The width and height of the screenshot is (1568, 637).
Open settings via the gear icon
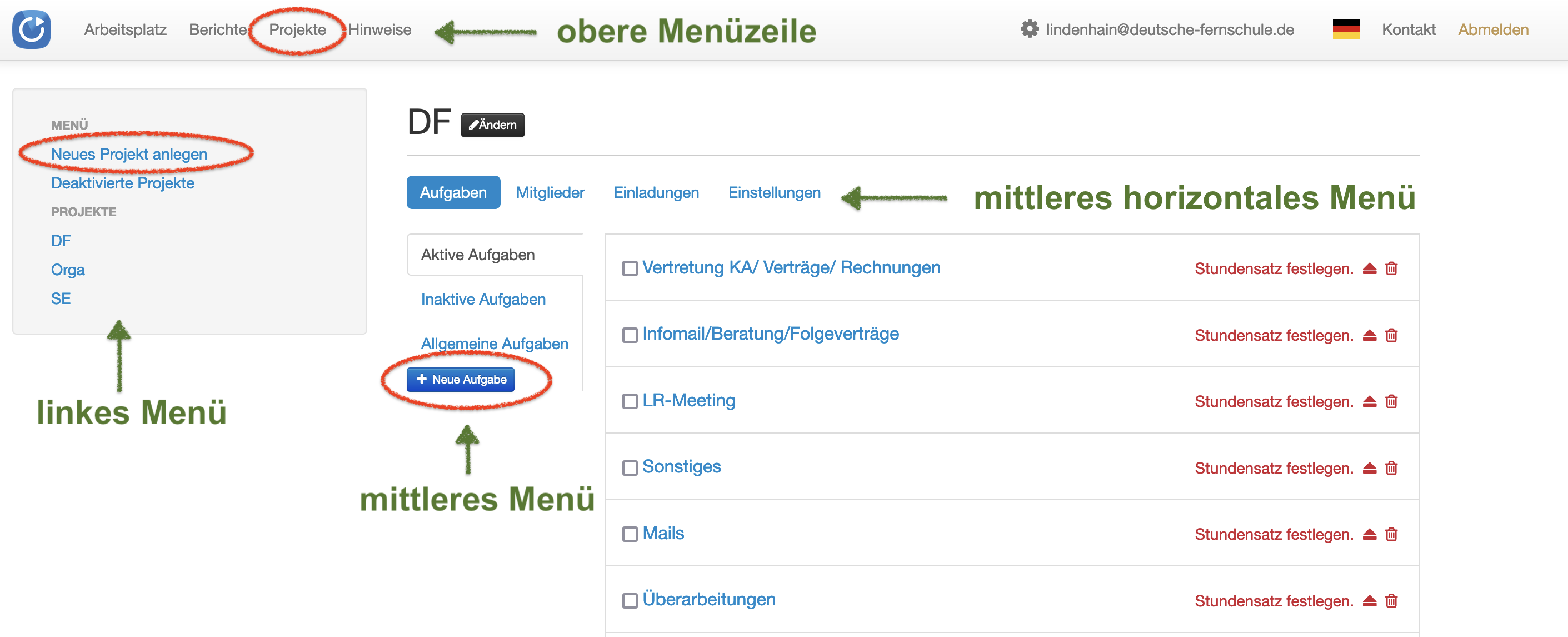(x=1029, y=29)
